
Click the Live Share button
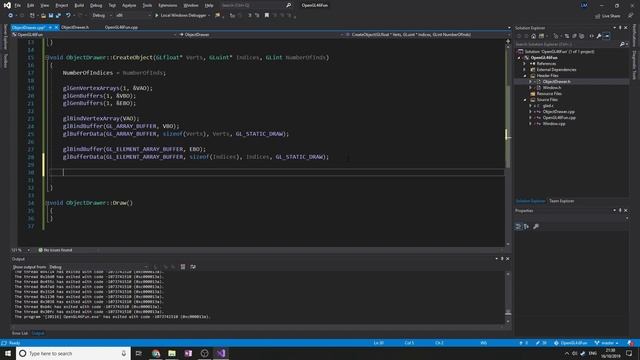coord(607,16)
